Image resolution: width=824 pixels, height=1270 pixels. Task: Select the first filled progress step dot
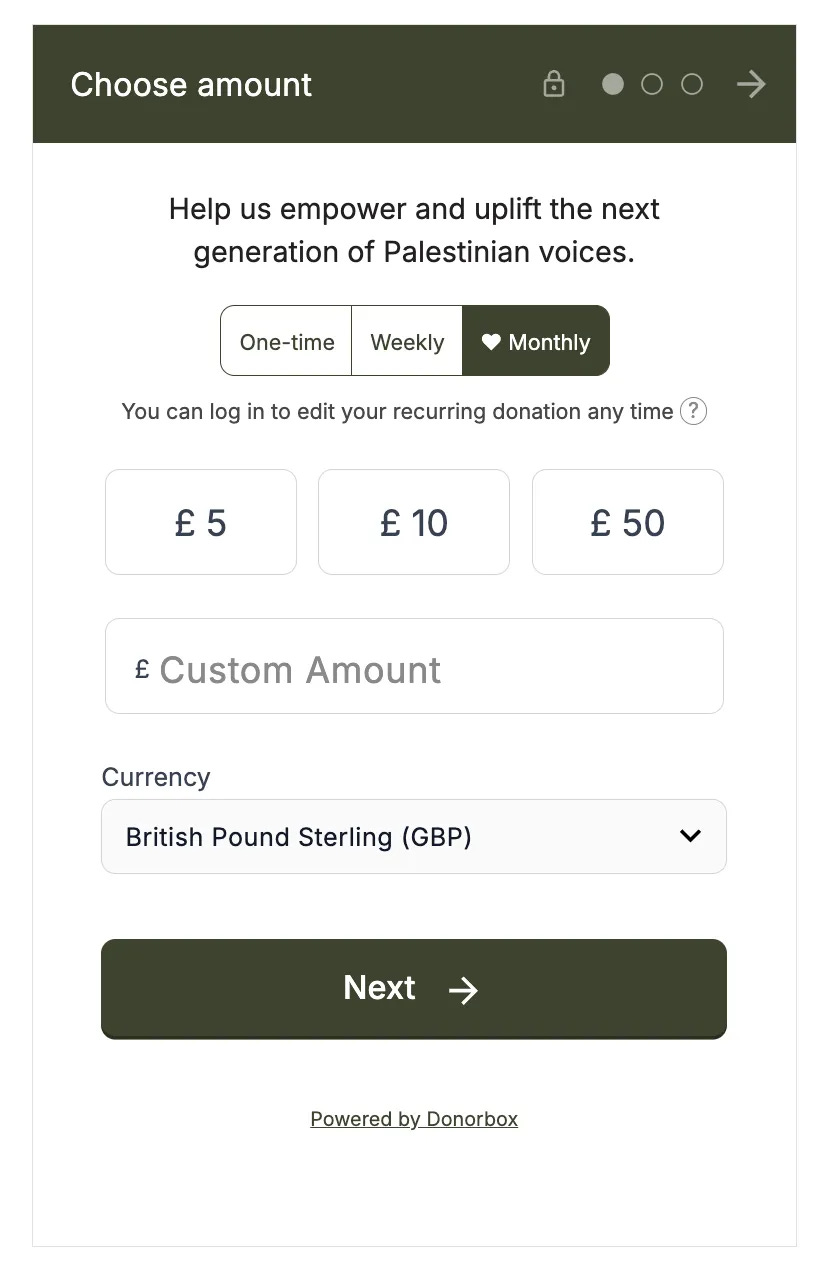coord(613,84)
